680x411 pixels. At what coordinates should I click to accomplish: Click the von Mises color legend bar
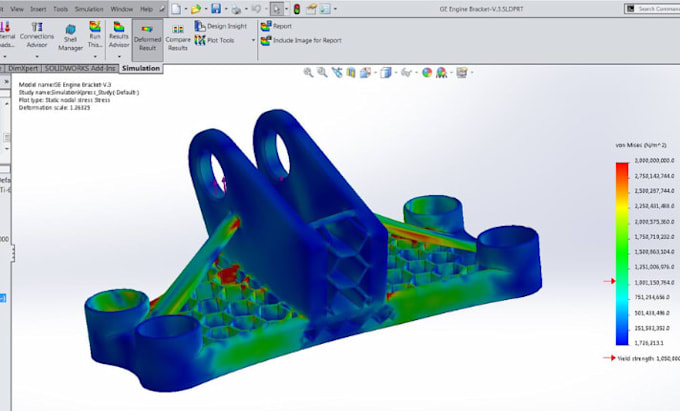(x=622, y=254)
